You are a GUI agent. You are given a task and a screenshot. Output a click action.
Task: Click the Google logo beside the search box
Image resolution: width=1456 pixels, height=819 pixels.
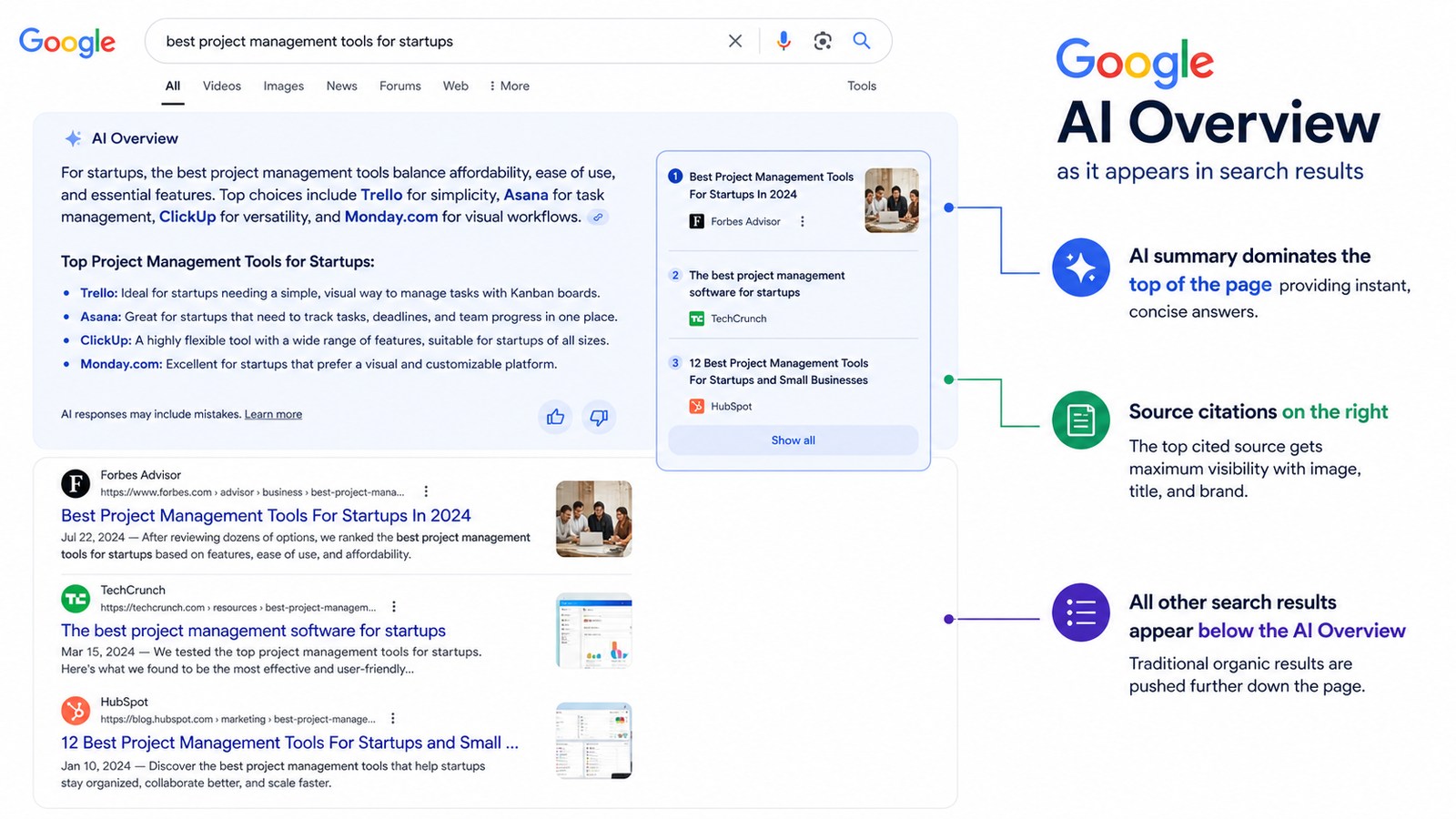pyautogui.click(x=67, y=42)
